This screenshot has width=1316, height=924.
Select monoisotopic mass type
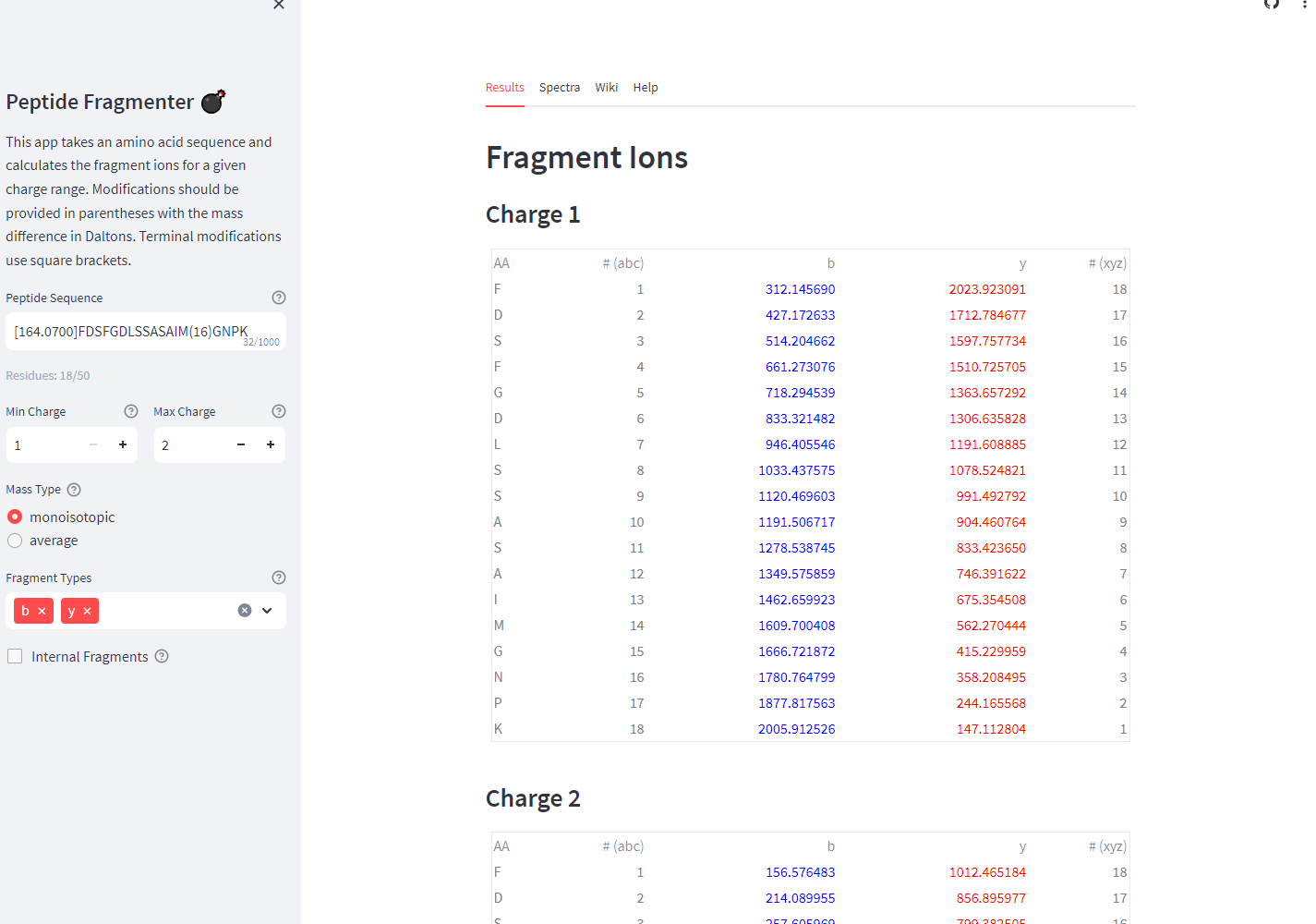pyautogui.click(x=15, y=517)
